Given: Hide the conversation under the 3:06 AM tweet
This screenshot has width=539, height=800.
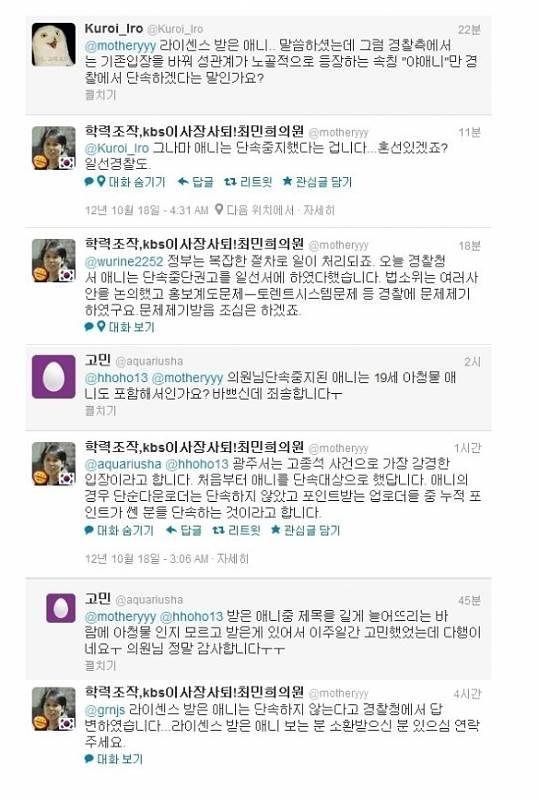Looking at the screenshot, I should tap(125, 531).
